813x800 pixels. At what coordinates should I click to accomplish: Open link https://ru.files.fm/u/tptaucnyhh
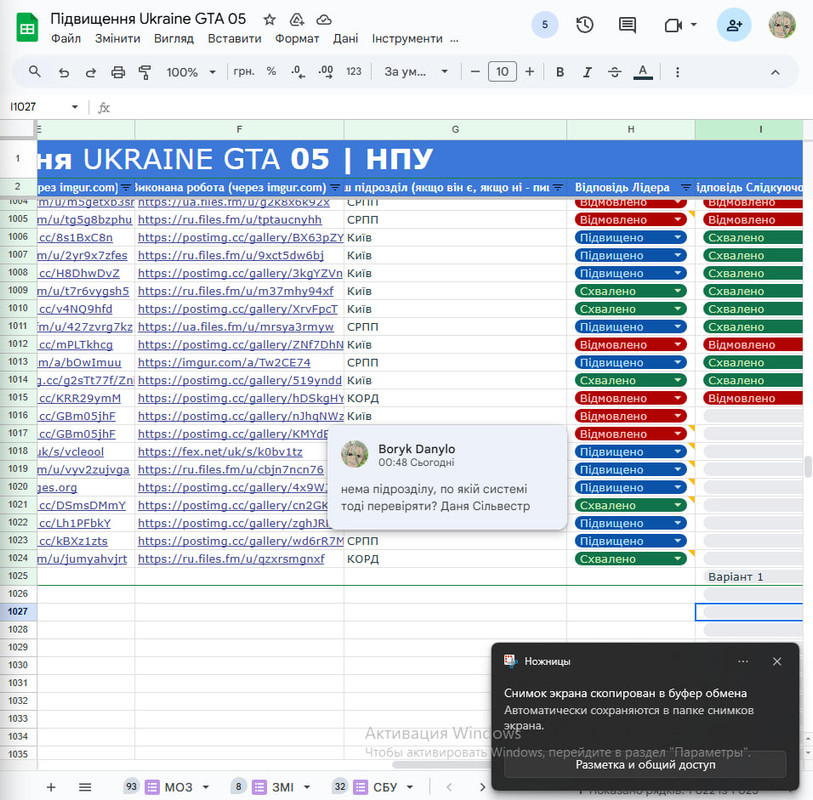pos(230,220)
